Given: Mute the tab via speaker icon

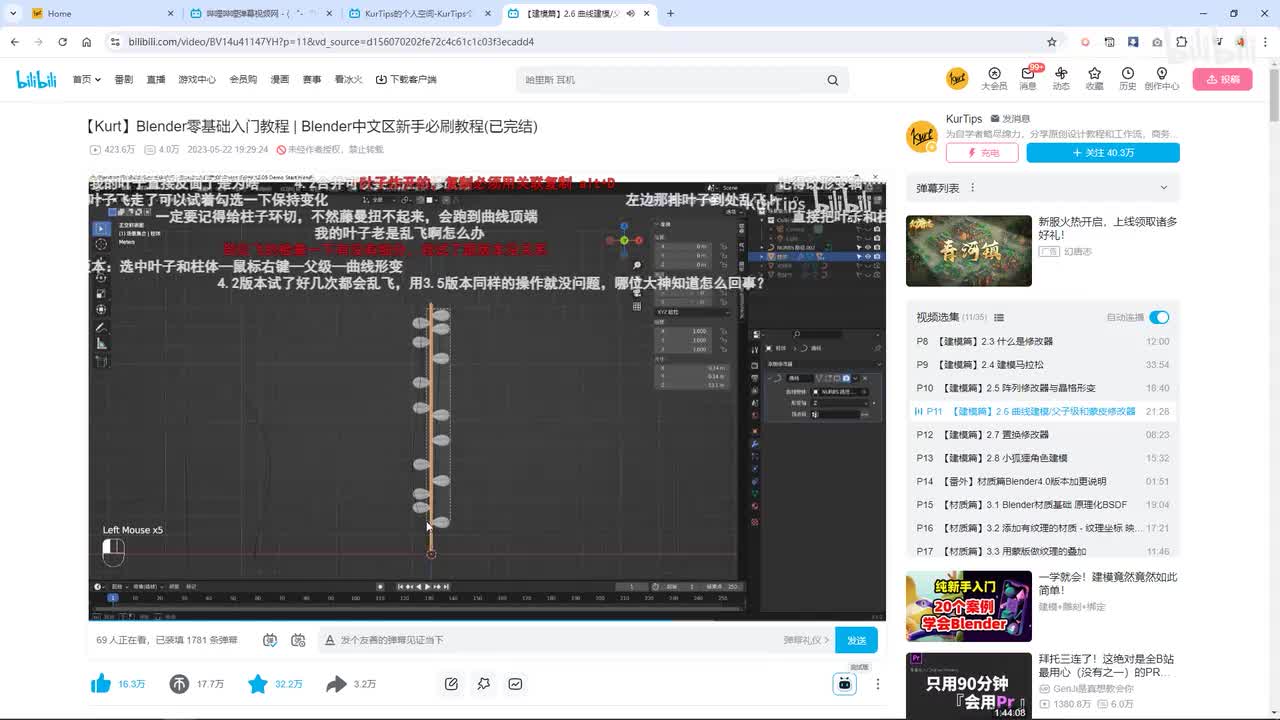Looking at the screenshot, I should tap(630, 14).
